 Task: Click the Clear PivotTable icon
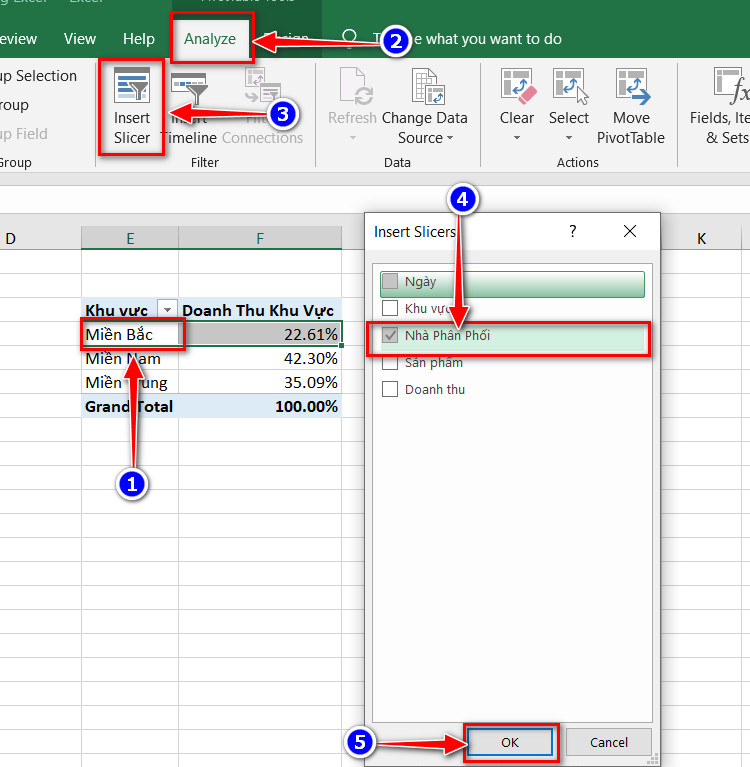pyautogui.click(x=518, y=86)
